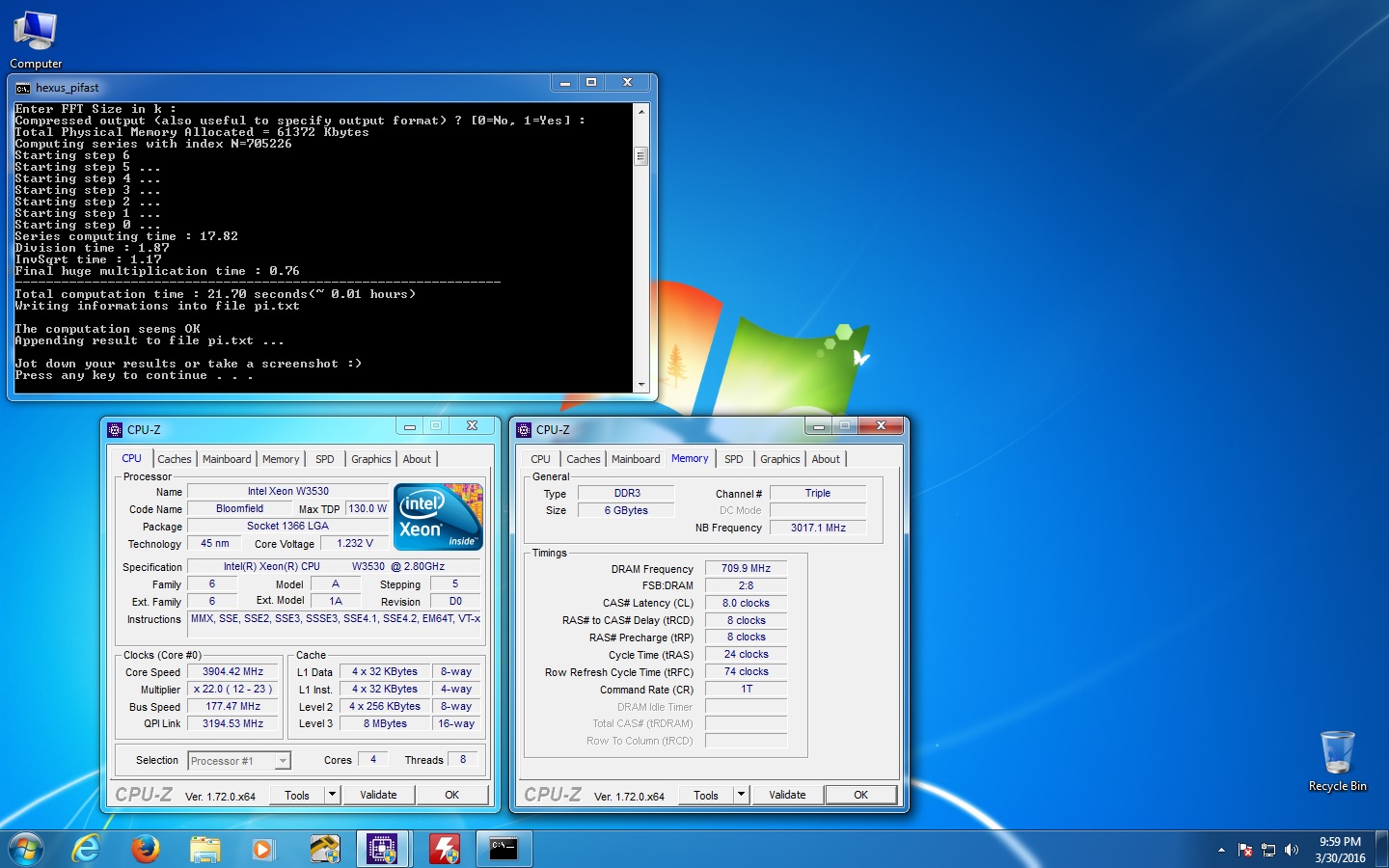The width and height of the screenshot is (1389, 868).
Task: Open SPD tab in right CPU-Z window
Action: click(x=734, y=459)
